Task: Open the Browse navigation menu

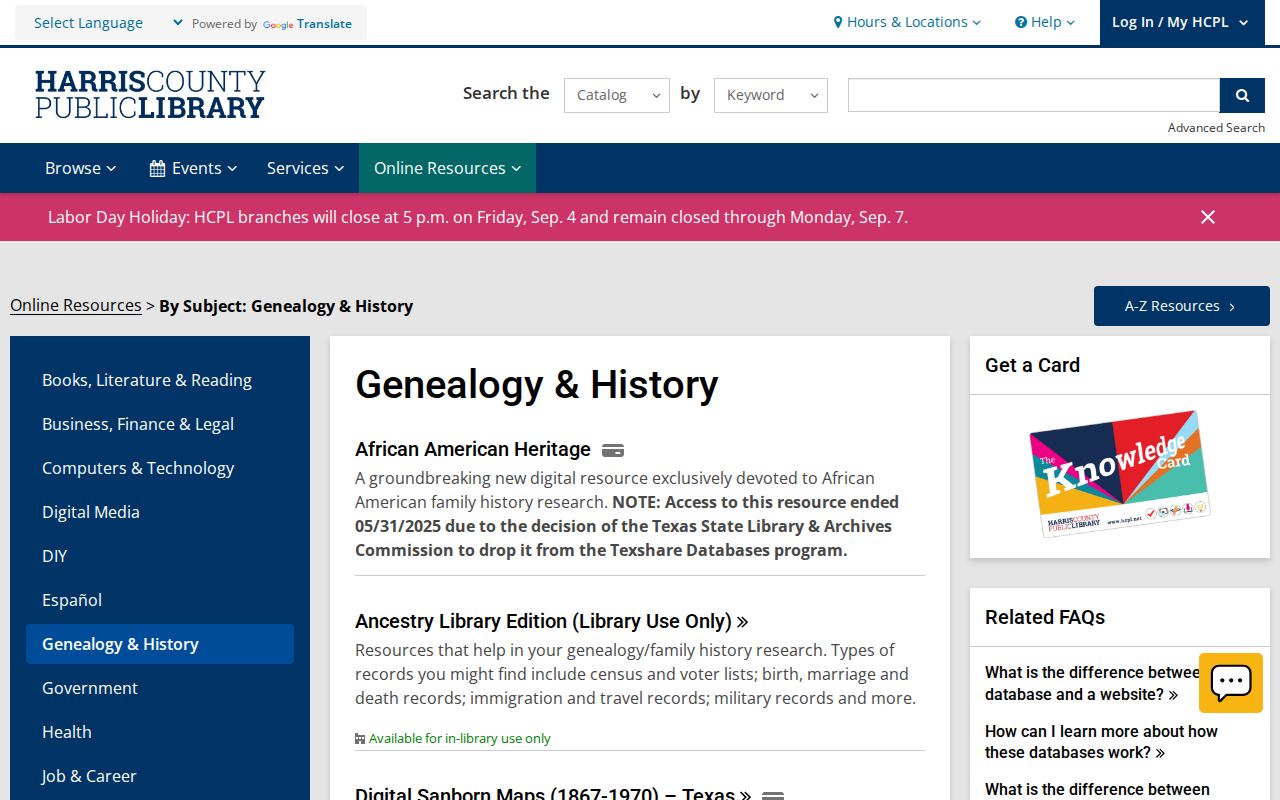Action: click(x=81, y=168)
